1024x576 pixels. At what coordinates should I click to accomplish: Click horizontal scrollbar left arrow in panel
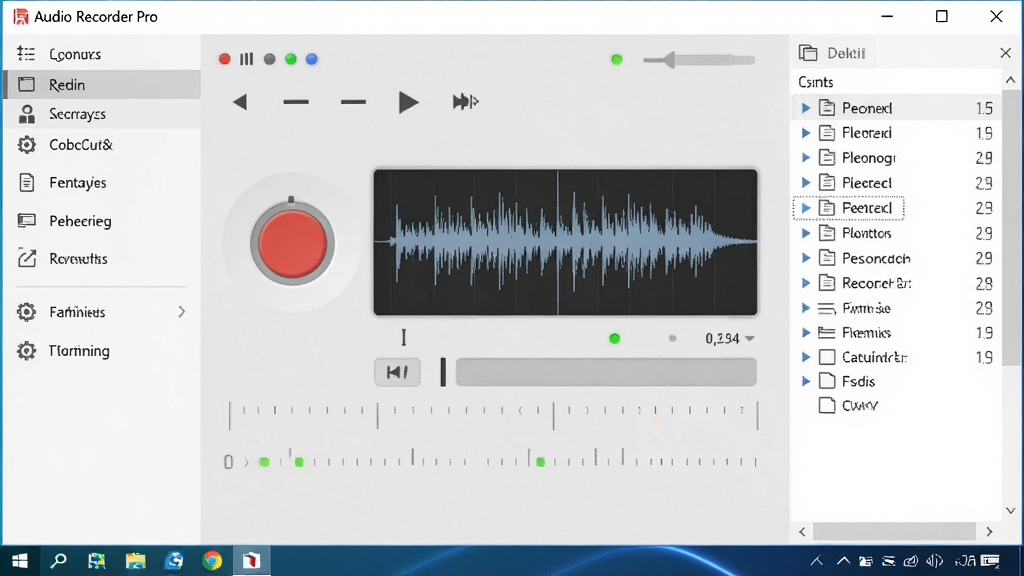pyautogui.click(x=803, y=532)
